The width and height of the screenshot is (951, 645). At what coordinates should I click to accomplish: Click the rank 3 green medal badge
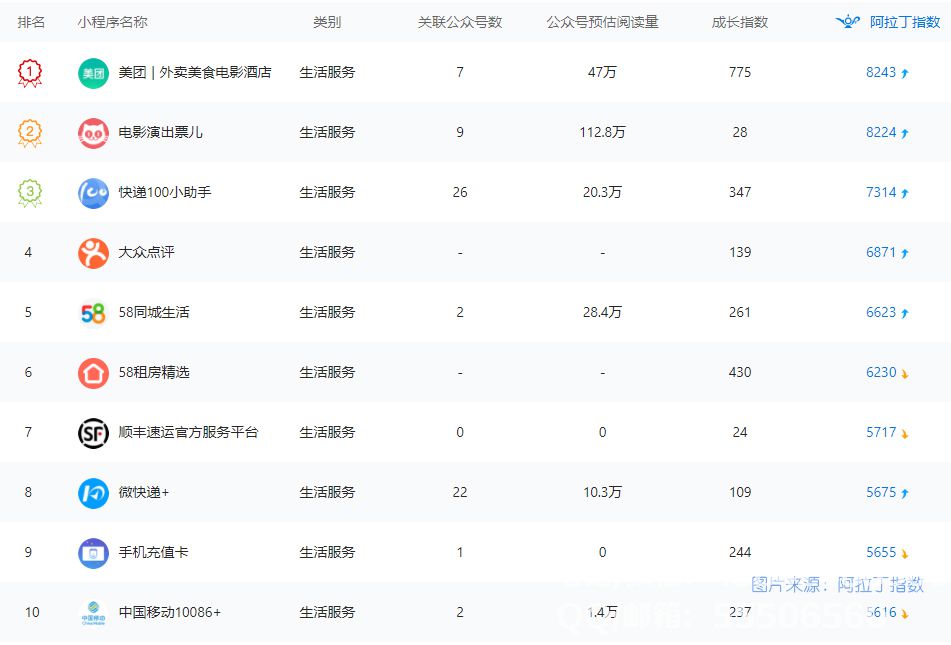pos(30,194)
